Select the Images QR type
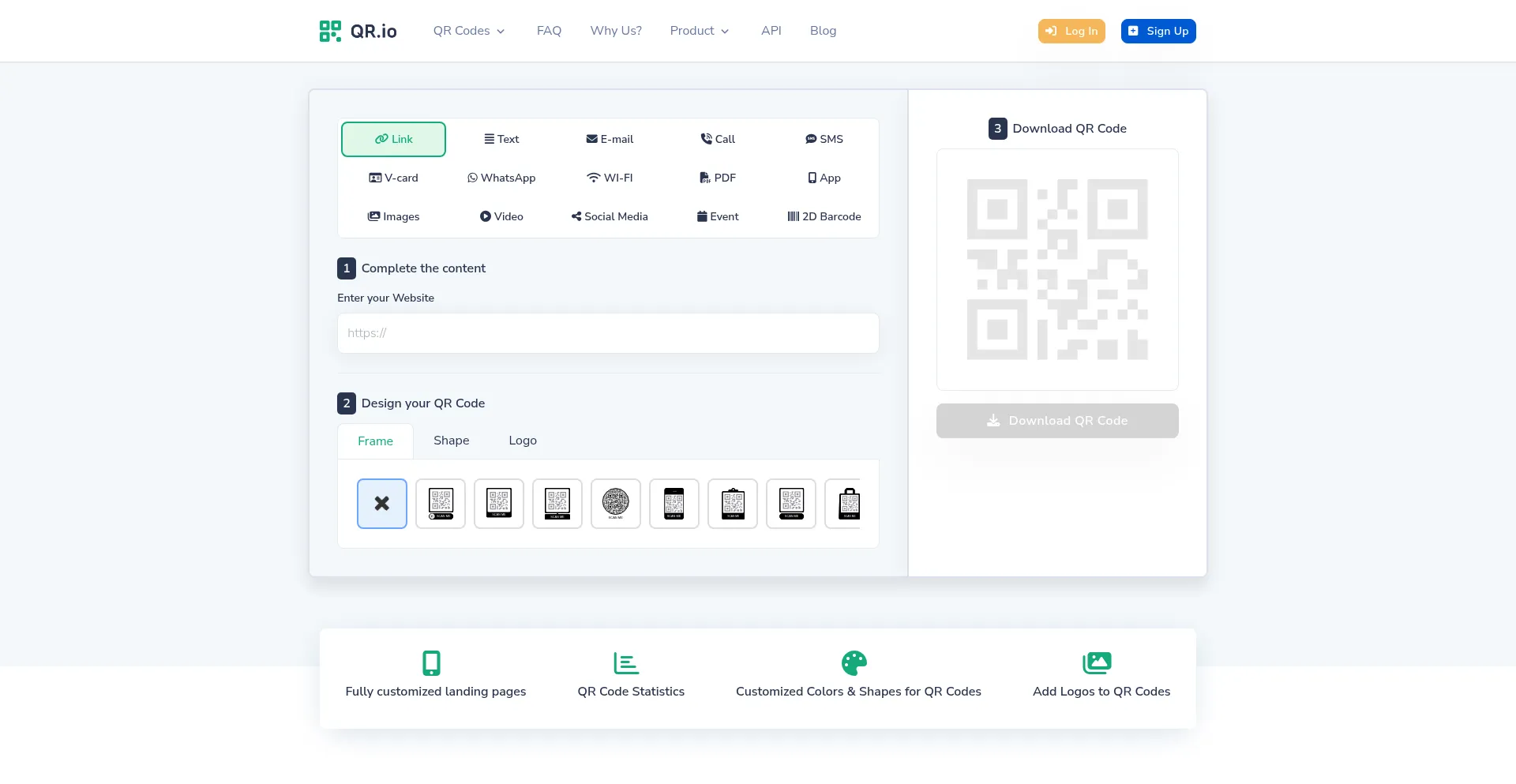Image resolution: width=1516 pixels, height=784 pixels. coord(393,216)
